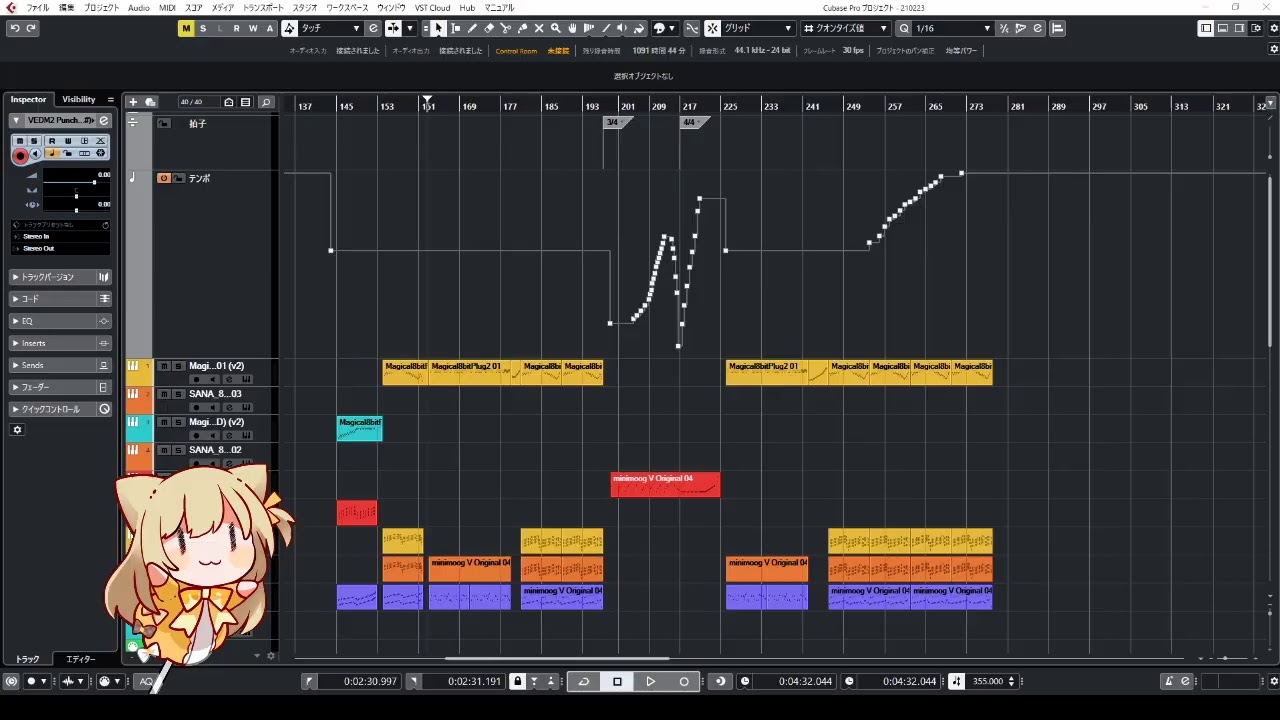Toggle the Cycle loop button in transport
The height and width of the screenshot is (720, 1280).
tap(584, 681)
